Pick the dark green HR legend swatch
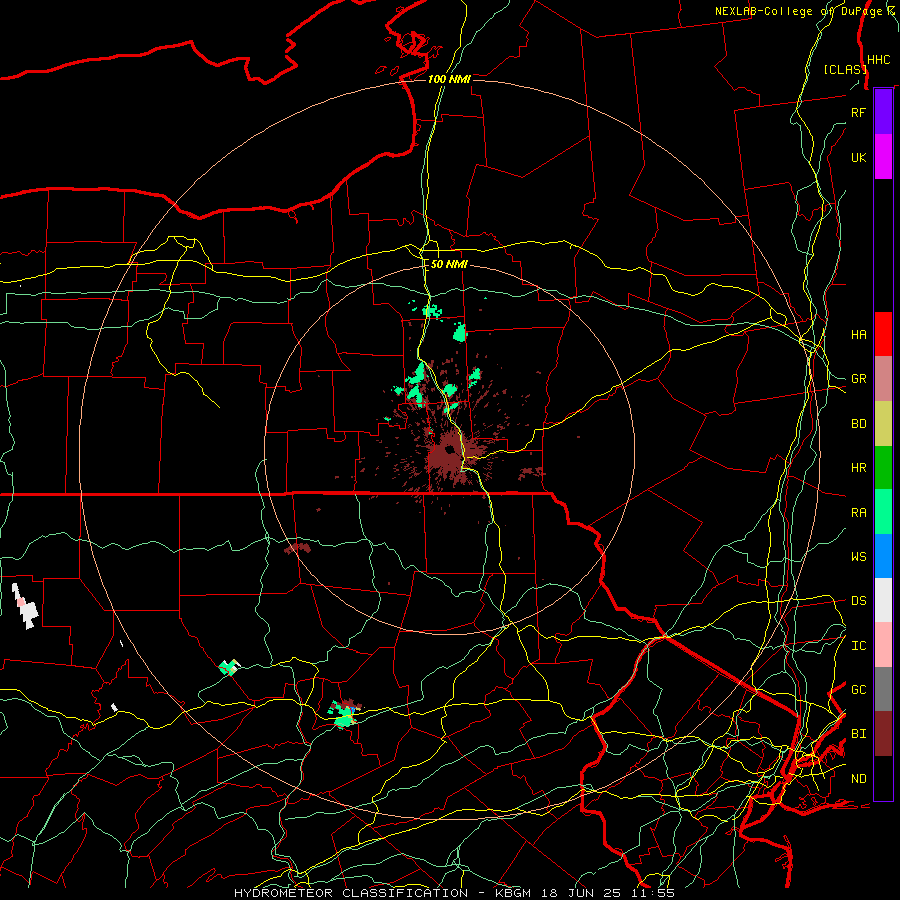This screenshot has height=900, width=900. 883,467
